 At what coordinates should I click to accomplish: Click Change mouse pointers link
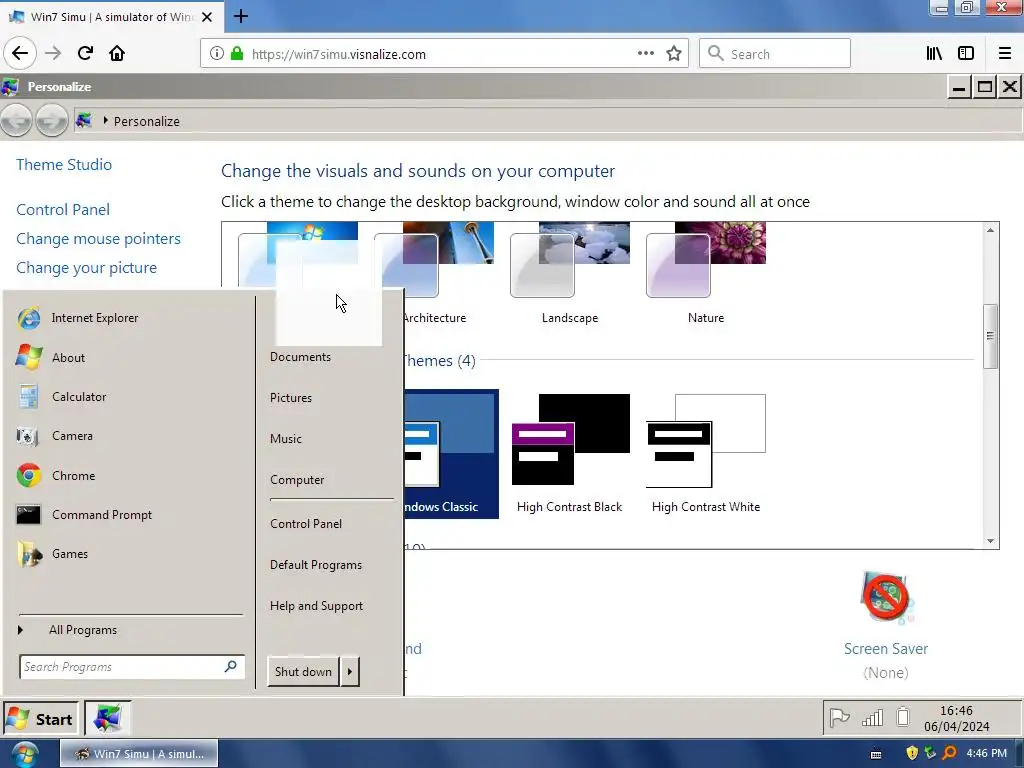[x=99, y=239]
